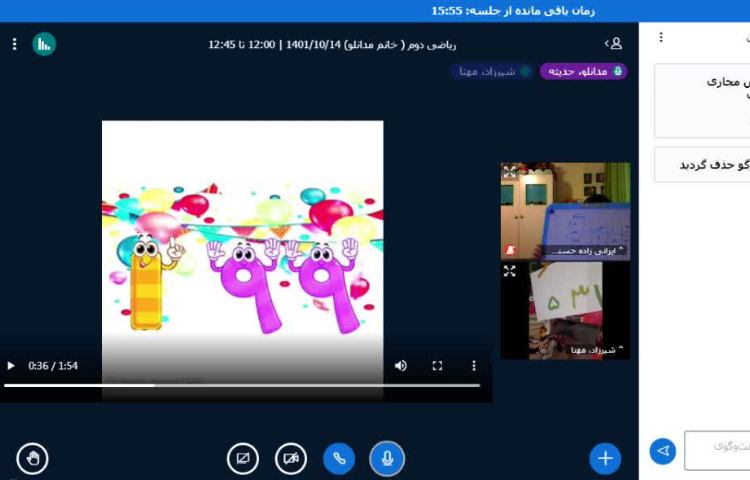Mute the microphone button
Image resolution: width=750 pixels, height=480 pixels.
(387, 459)
